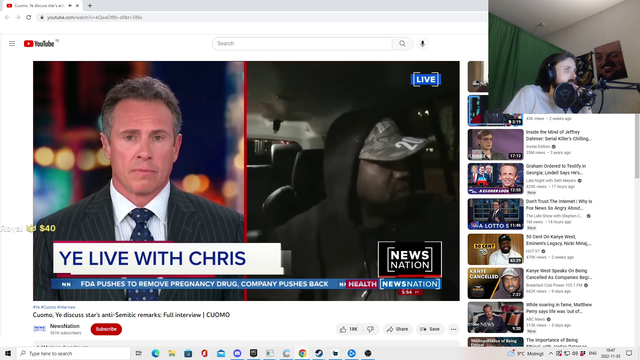
Task: Go to YouTube home via logo
Action: (x=39, y=44)
